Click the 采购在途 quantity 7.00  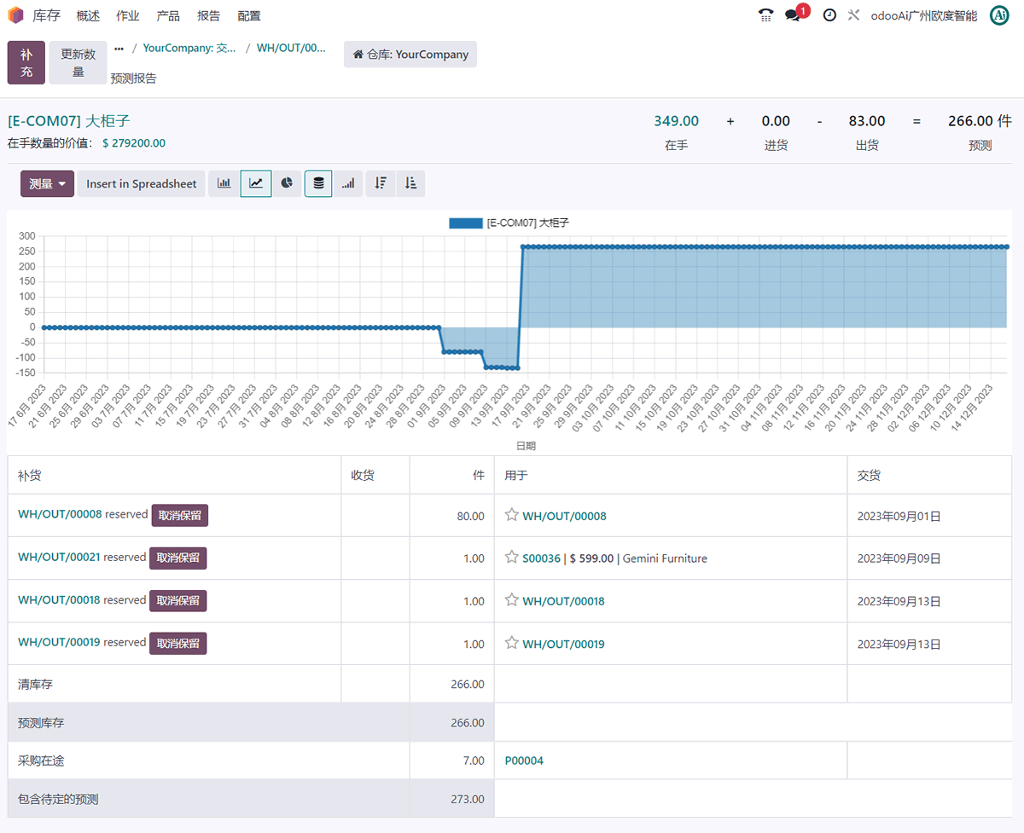pyautogui.click(x=473, y=761)
